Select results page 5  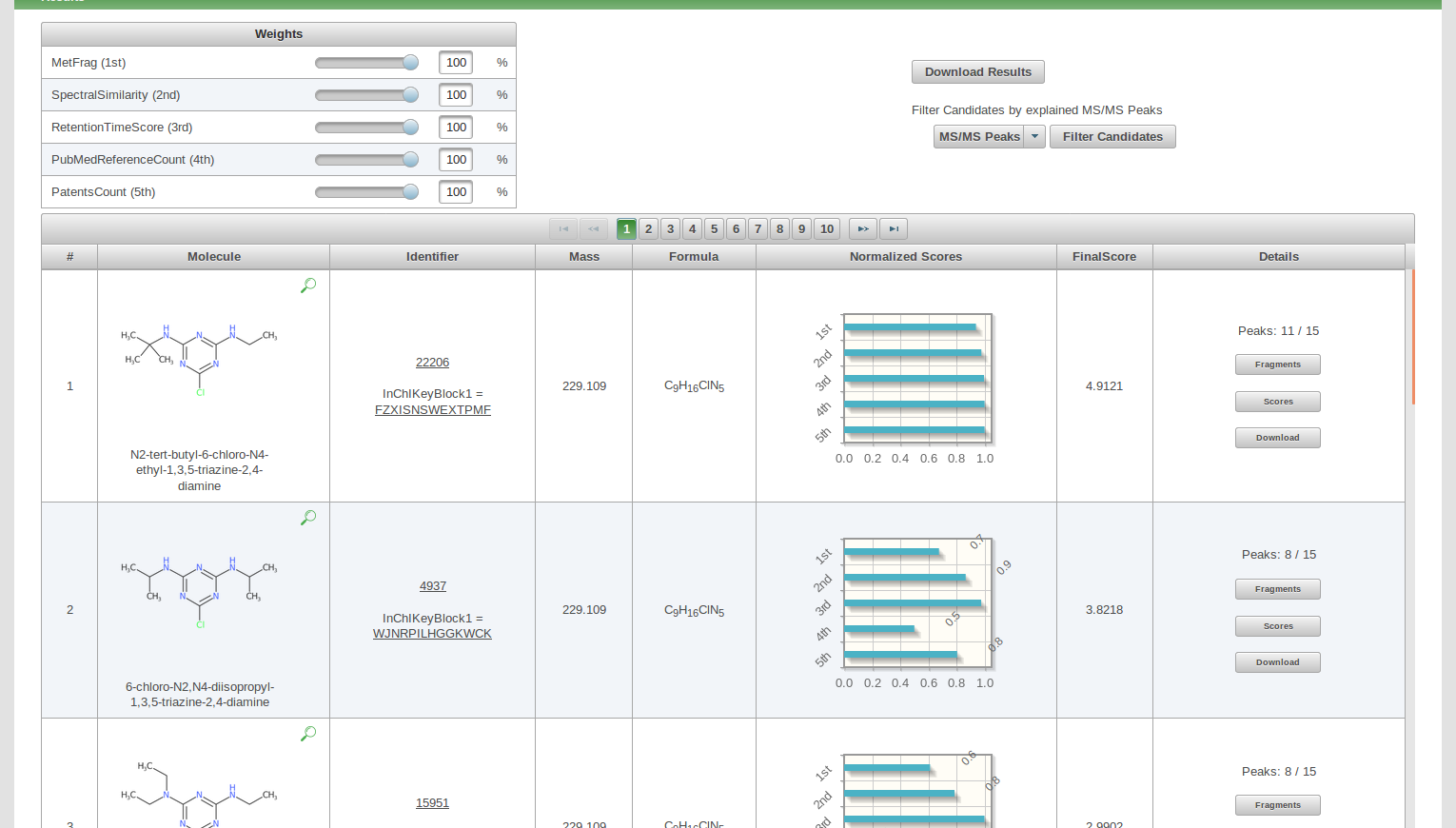coord(714,228)
